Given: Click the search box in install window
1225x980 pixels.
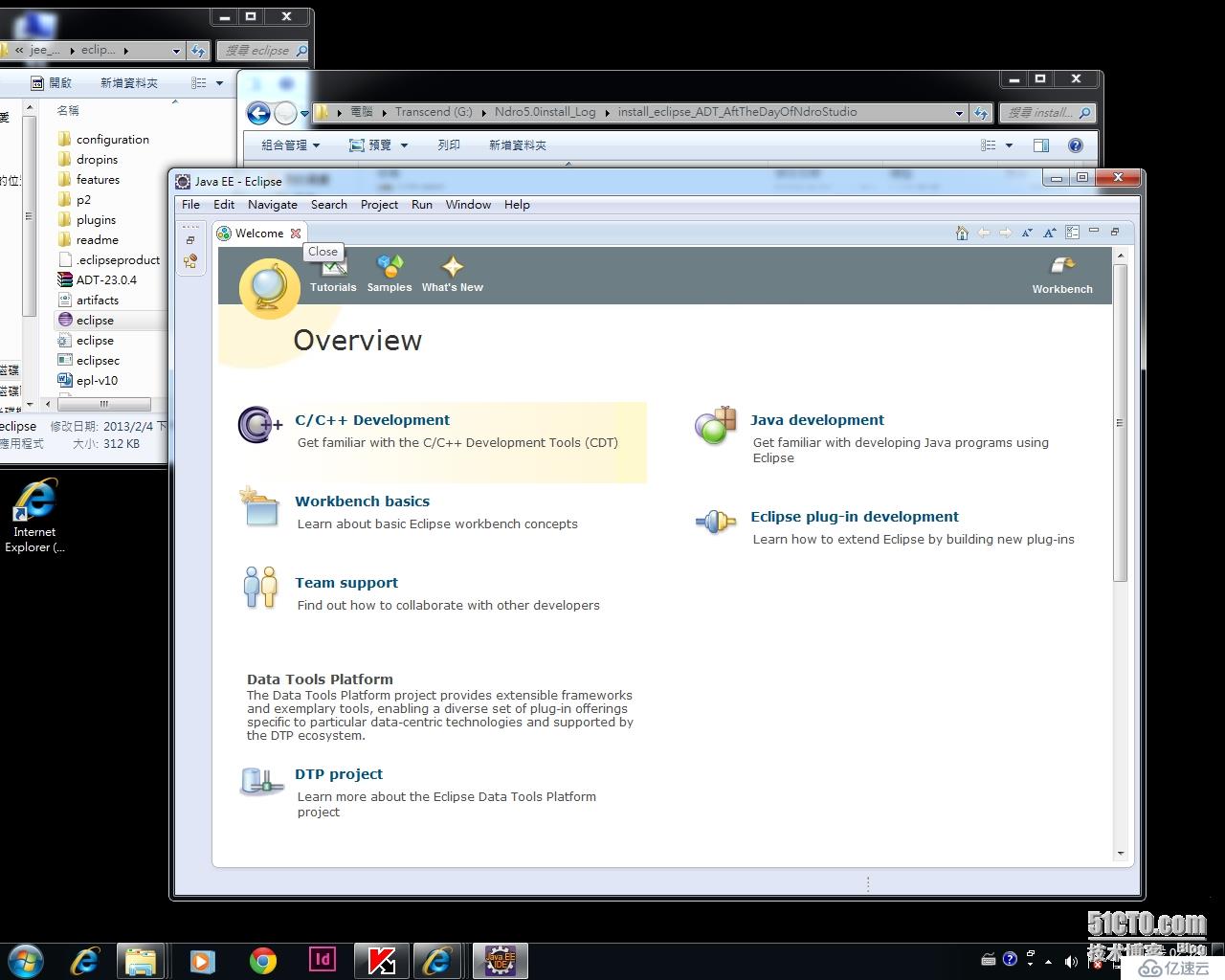Looking at the screenshot, I should click(1047, 113).
